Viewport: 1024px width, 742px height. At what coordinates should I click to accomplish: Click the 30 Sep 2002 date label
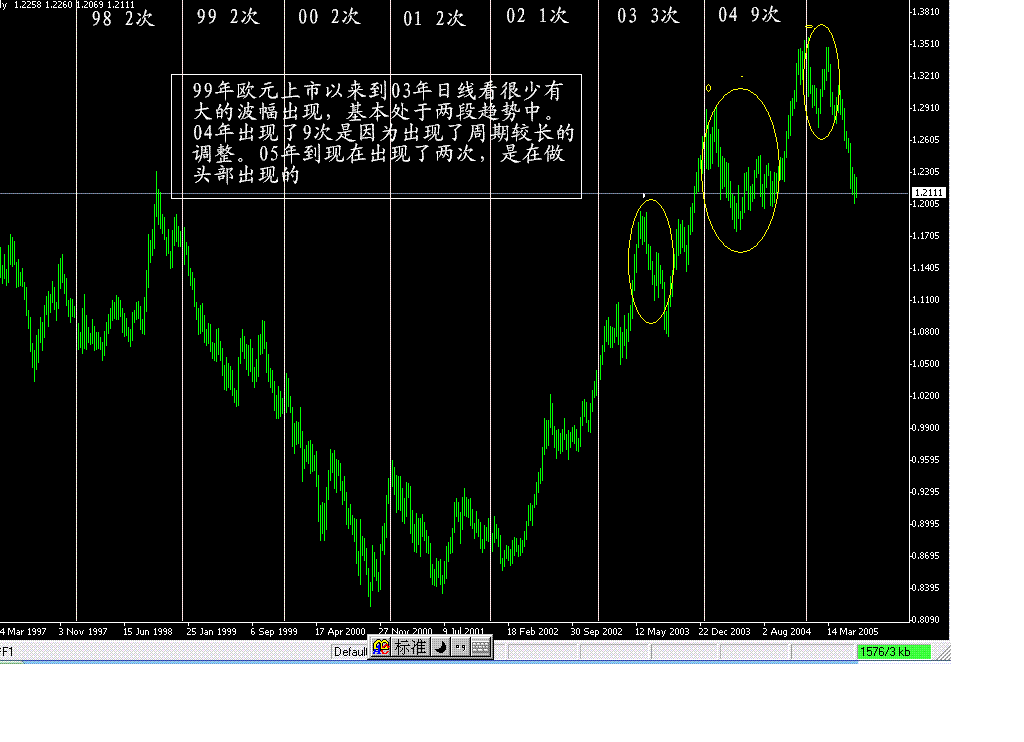point(596,632)
